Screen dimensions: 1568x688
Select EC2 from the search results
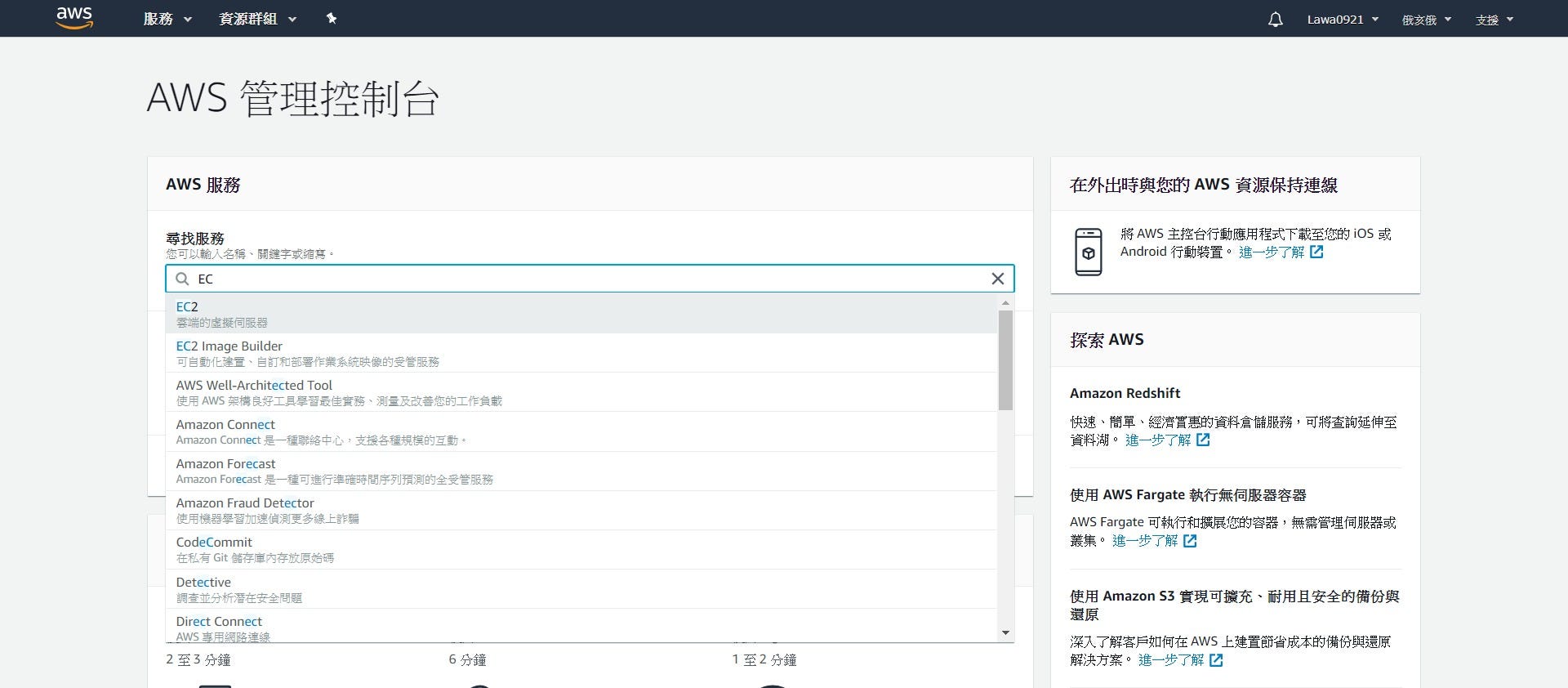coord(581,314)
